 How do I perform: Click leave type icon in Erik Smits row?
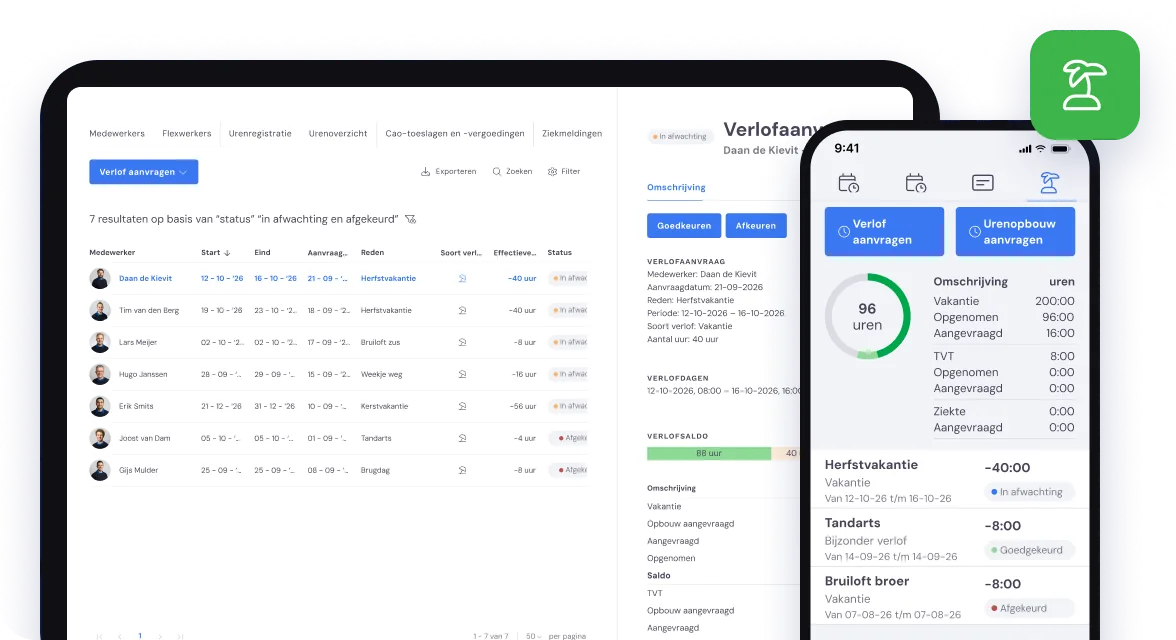pyautogui.click(x=463, y=407)
